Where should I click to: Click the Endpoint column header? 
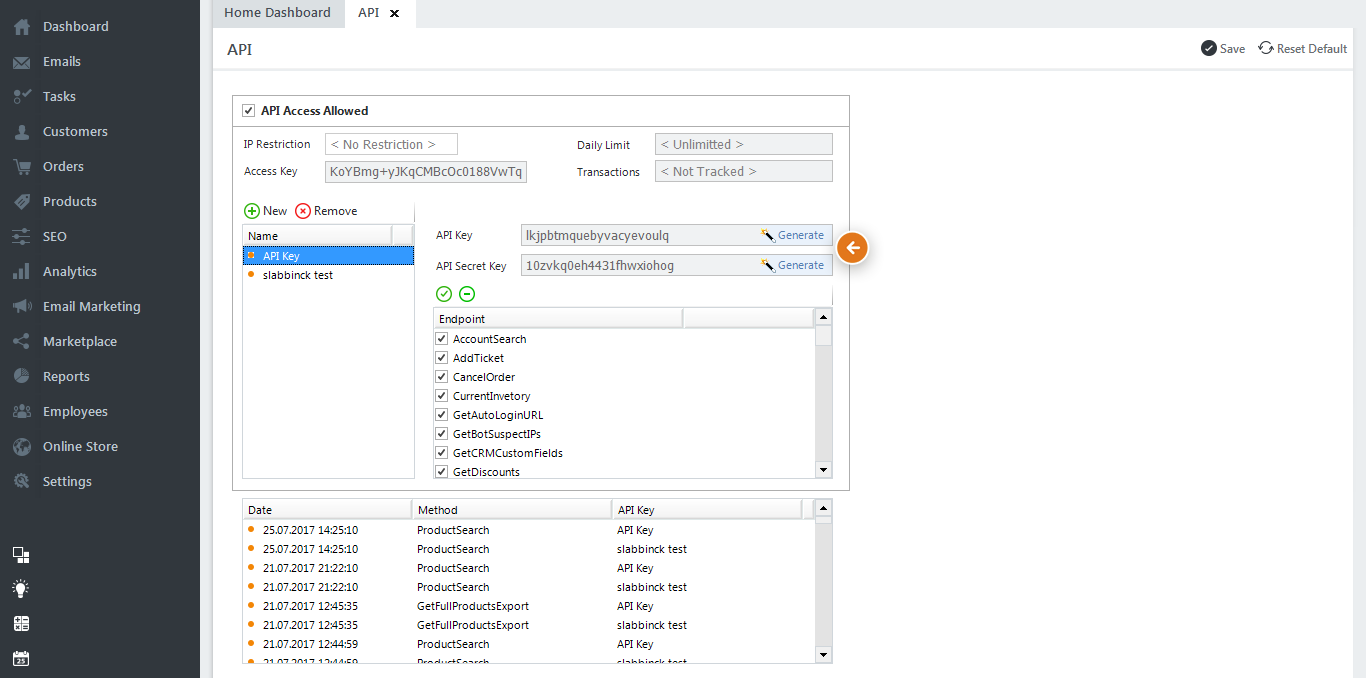pos(558,319)
